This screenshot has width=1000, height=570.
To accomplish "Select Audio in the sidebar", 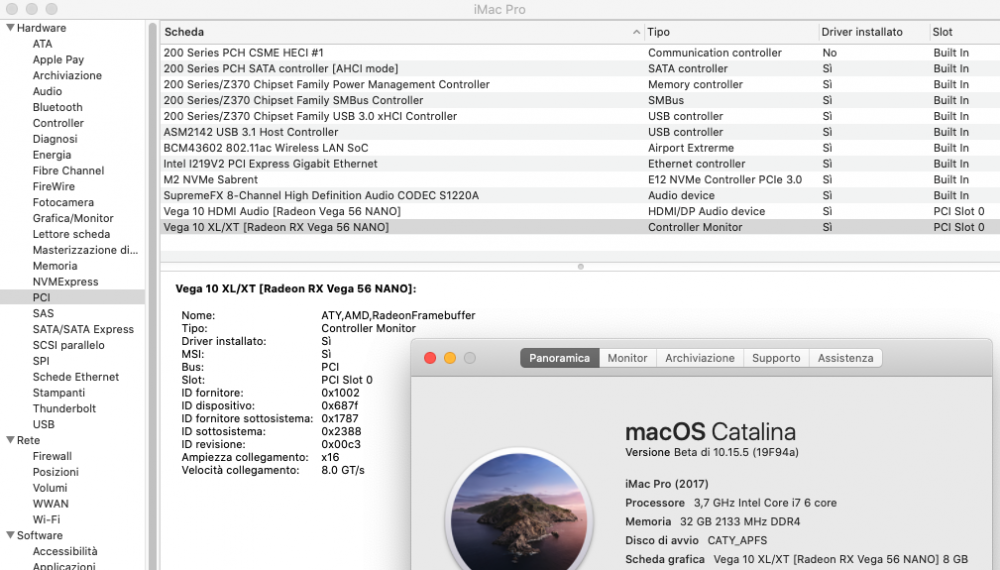I will (x=47, y=91).
